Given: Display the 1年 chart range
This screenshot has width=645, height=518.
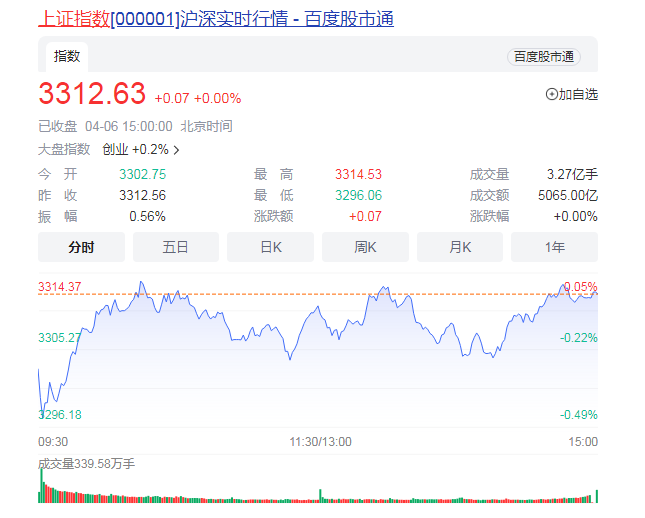Looking at the screenshot, I should 554,247.
